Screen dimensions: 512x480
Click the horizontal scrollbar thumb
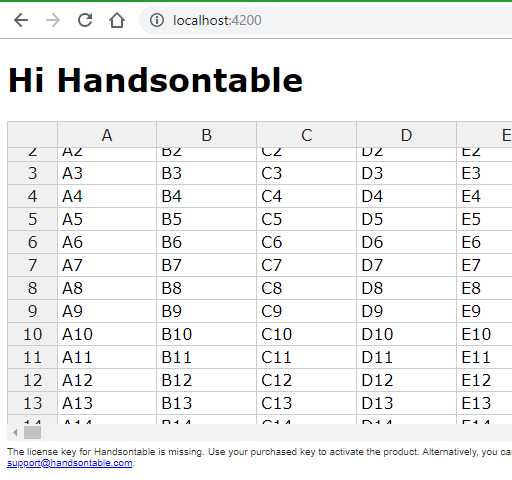tap(32, 433)
